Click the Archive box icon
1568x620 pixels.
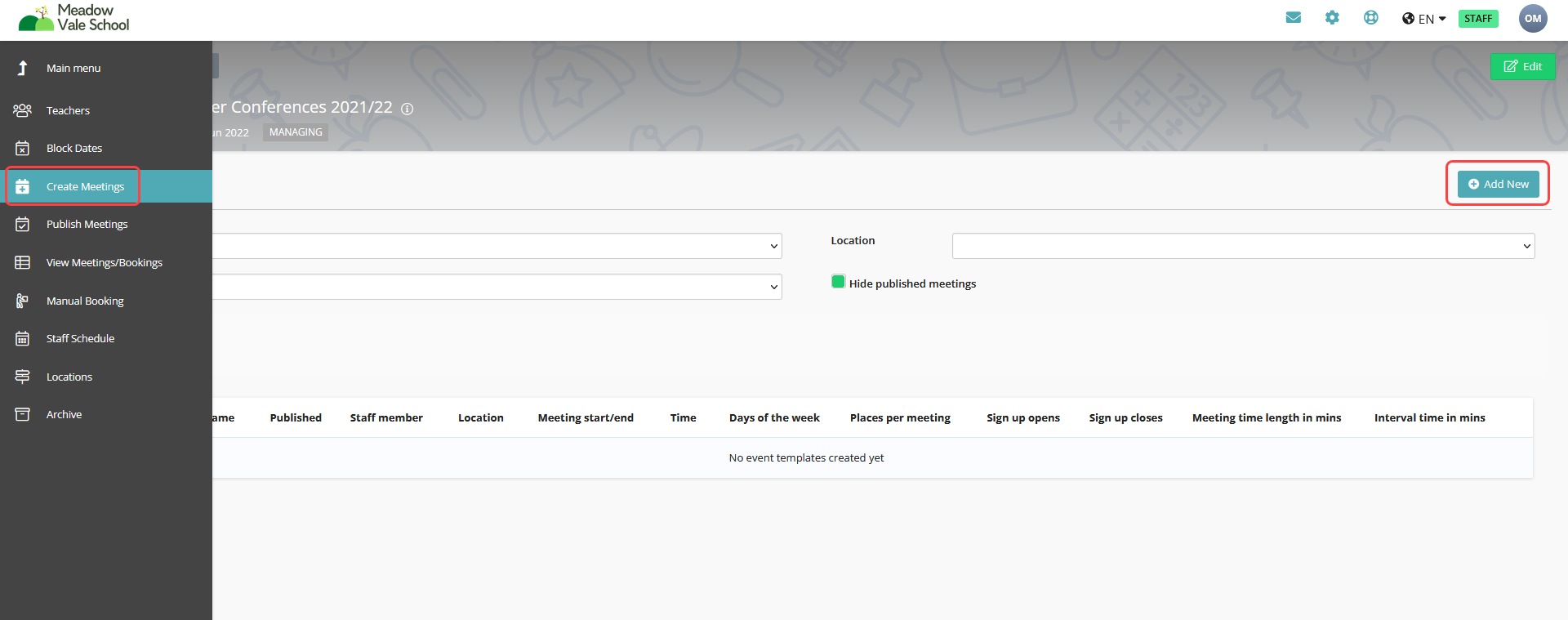(x=23, y=415)
